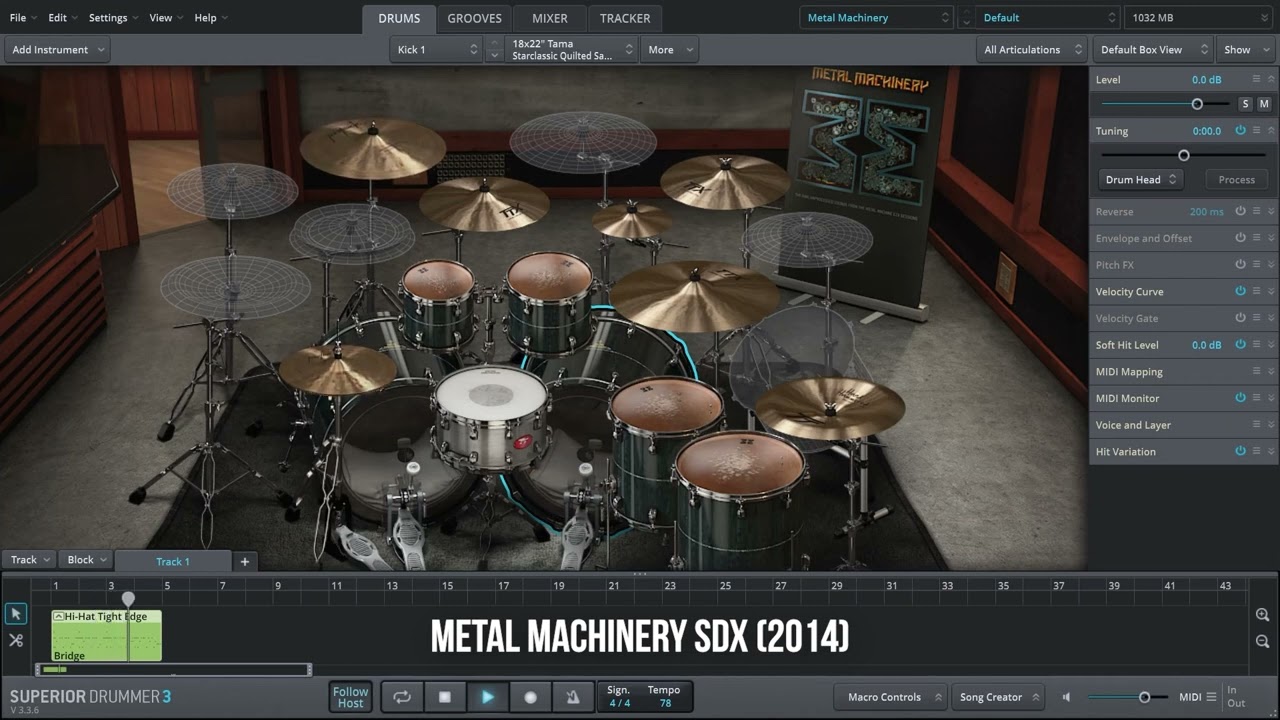Click the Process button
The height and width of the screenshot is (720, 1280).
click(1236, 180)
